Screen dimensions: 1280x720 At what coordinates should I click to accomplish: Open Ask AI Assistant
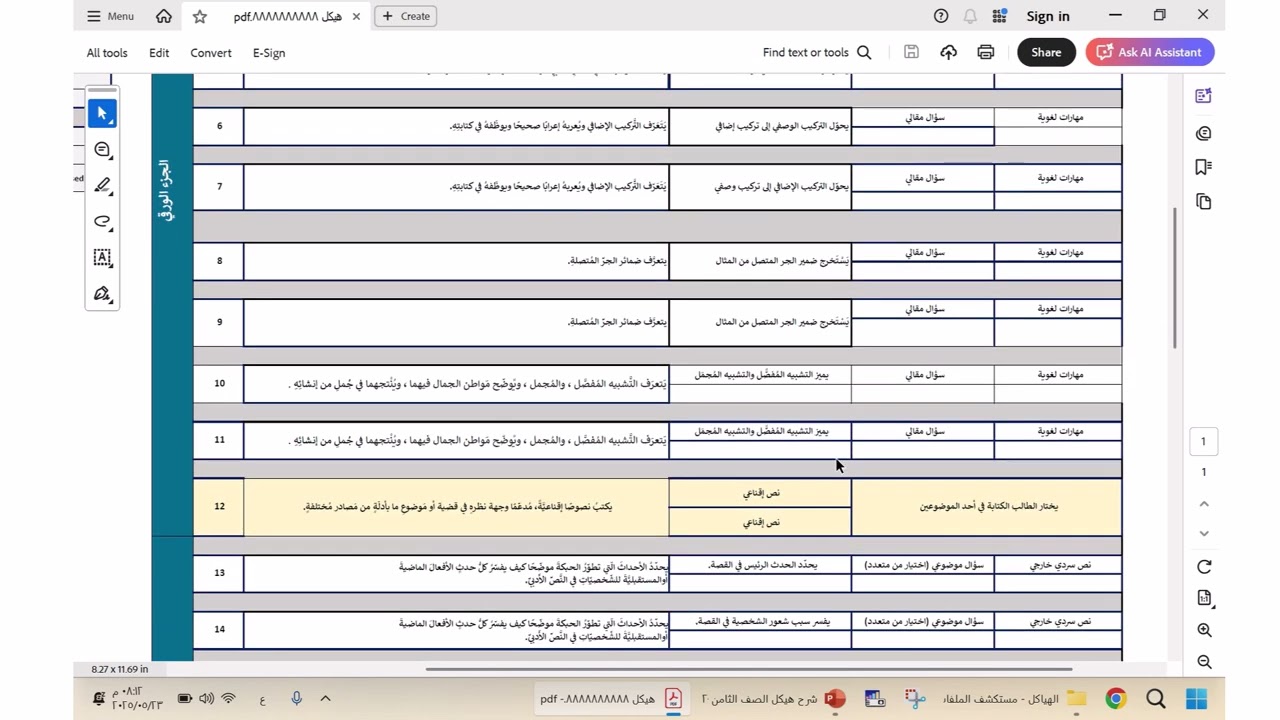pyautogui.click(x=1150, y=52)
